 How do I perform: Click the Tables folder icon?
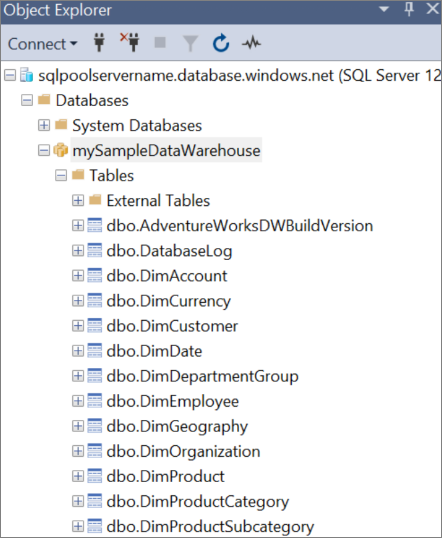pyautogui.click(x=78, y=175)
